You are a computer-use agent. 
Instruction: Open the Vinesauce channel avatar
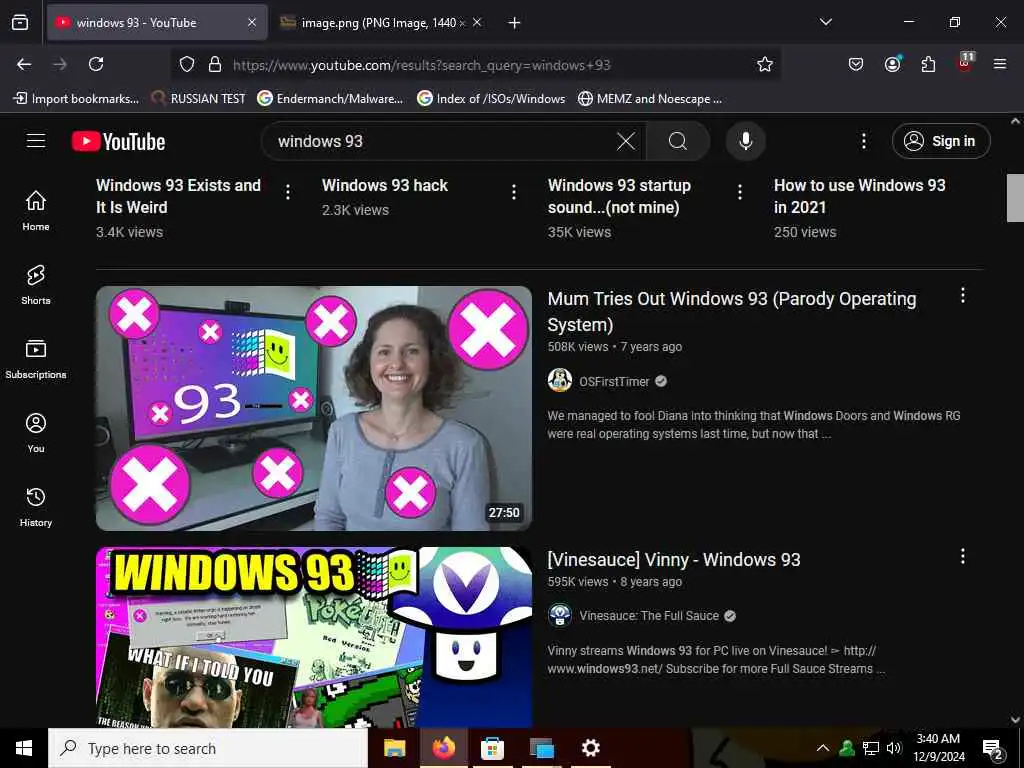[x=560, y=615]
